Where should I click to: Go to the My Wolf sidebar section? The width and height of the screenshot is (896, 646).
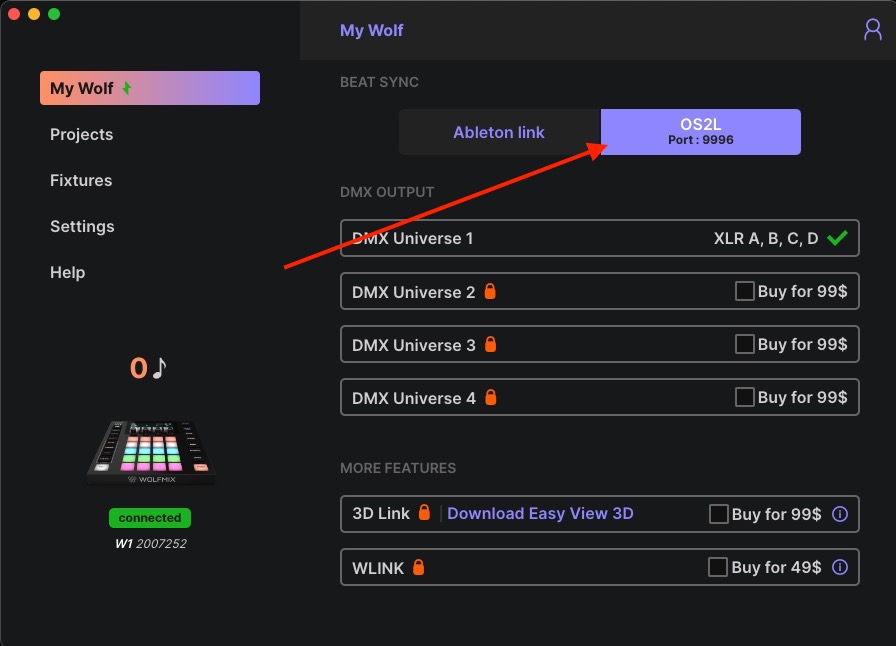pyautogui.click(x=150, y=88)
